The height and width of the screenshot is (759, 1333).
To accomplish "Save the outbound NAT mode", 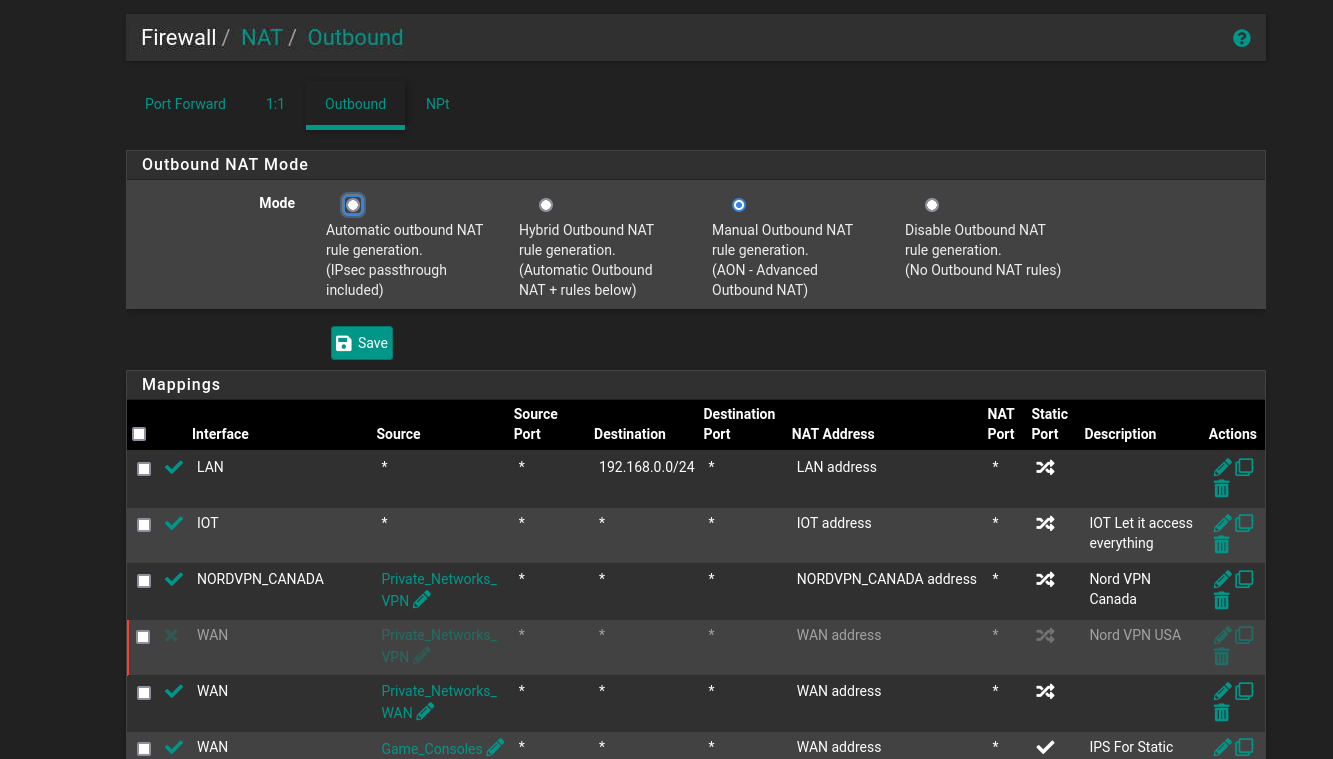I will point(362,343).
